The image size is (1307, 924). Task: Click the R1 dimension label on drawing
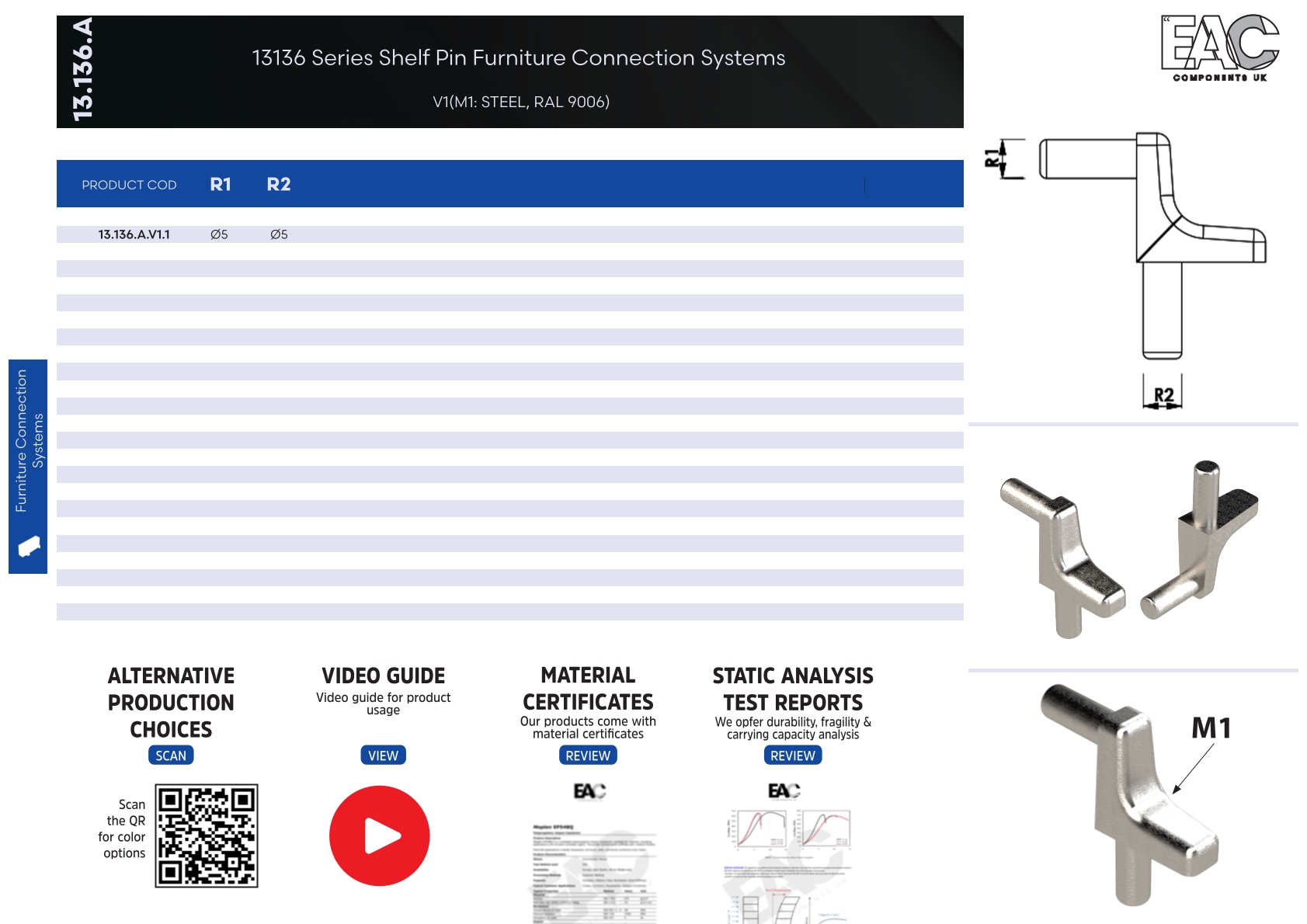992,158
